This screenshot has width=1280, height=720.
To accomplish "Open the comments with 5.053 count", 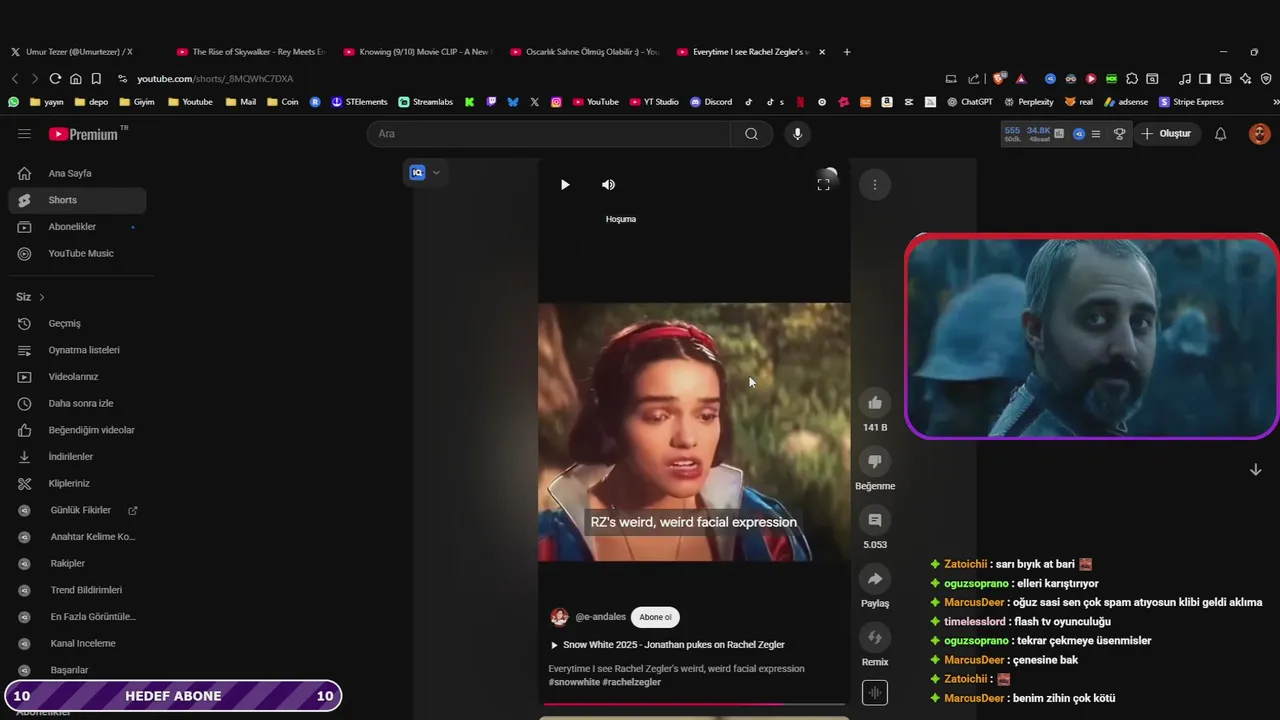I will (x=875, y=520).
